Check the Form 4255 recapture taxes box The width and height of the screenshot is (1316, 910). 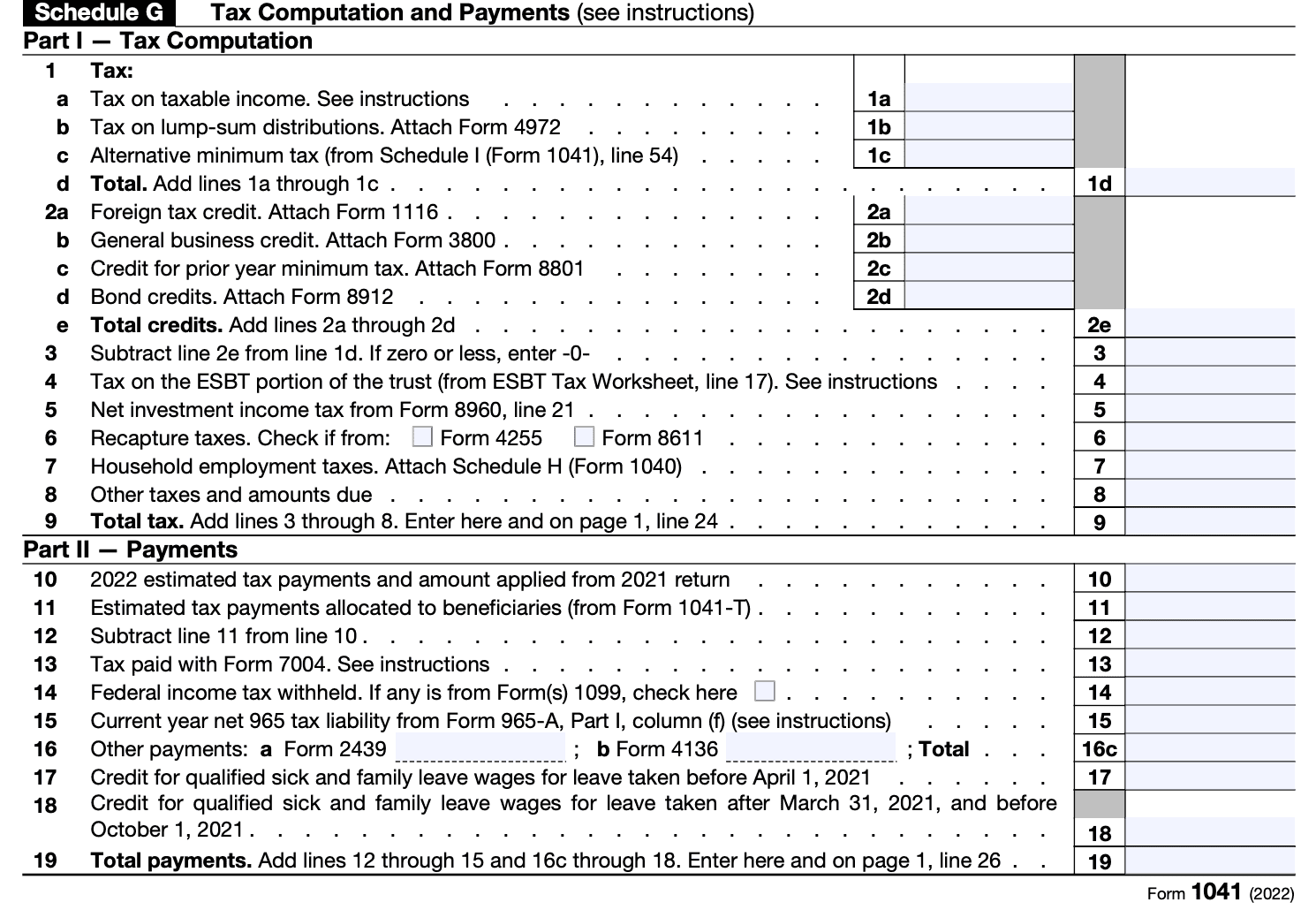[x=423, y=436]
